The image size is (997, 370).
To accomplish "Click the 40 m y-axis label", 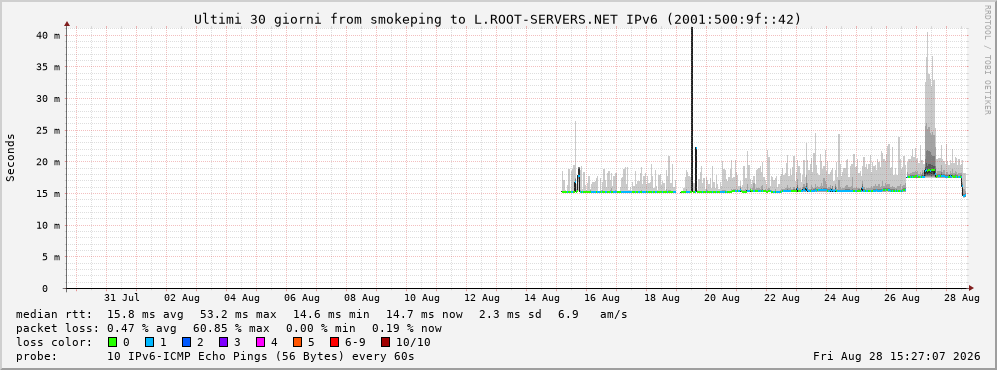I will pyautogui.click(x=48, y=36).
